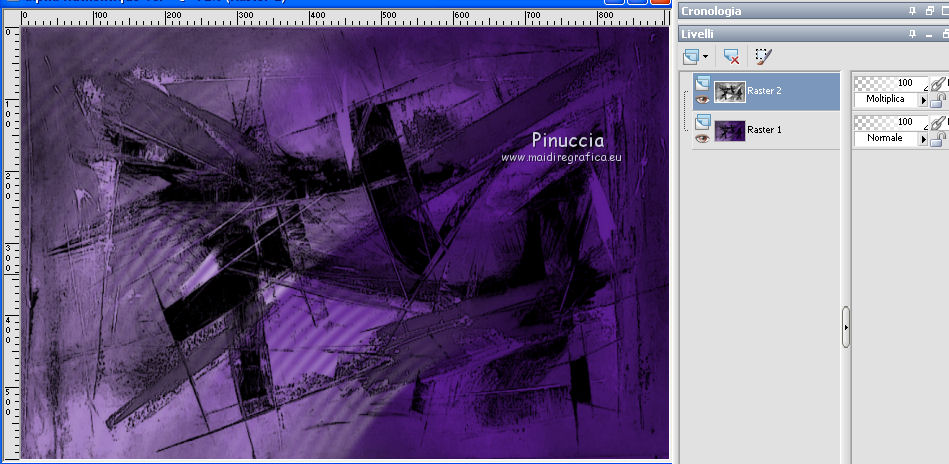Click the Cronologia panel title

tap(711, 11)
